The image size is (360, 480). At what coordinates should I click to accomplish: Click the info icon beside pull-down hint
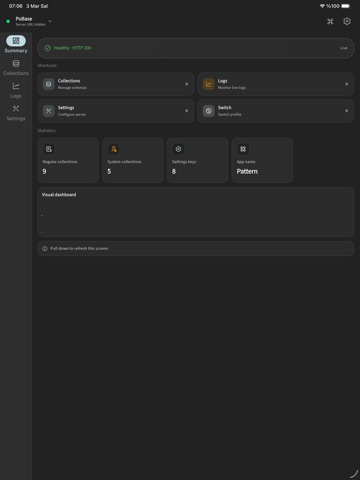click(45, 248)
